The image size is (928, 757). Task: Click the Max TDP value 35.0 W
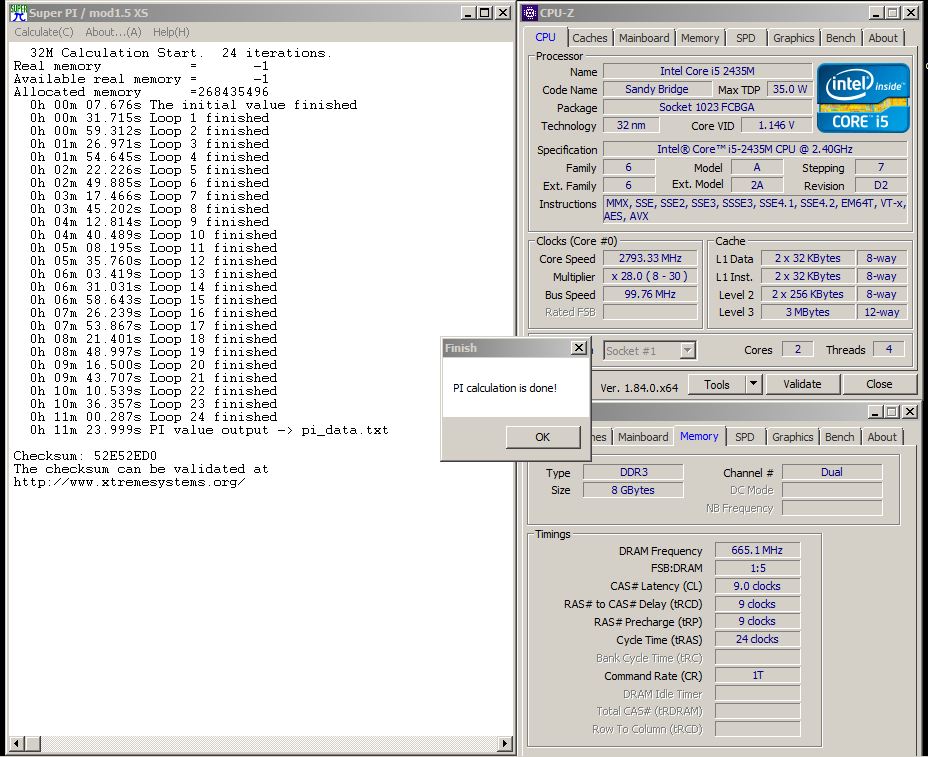click(x=790, y=89)
